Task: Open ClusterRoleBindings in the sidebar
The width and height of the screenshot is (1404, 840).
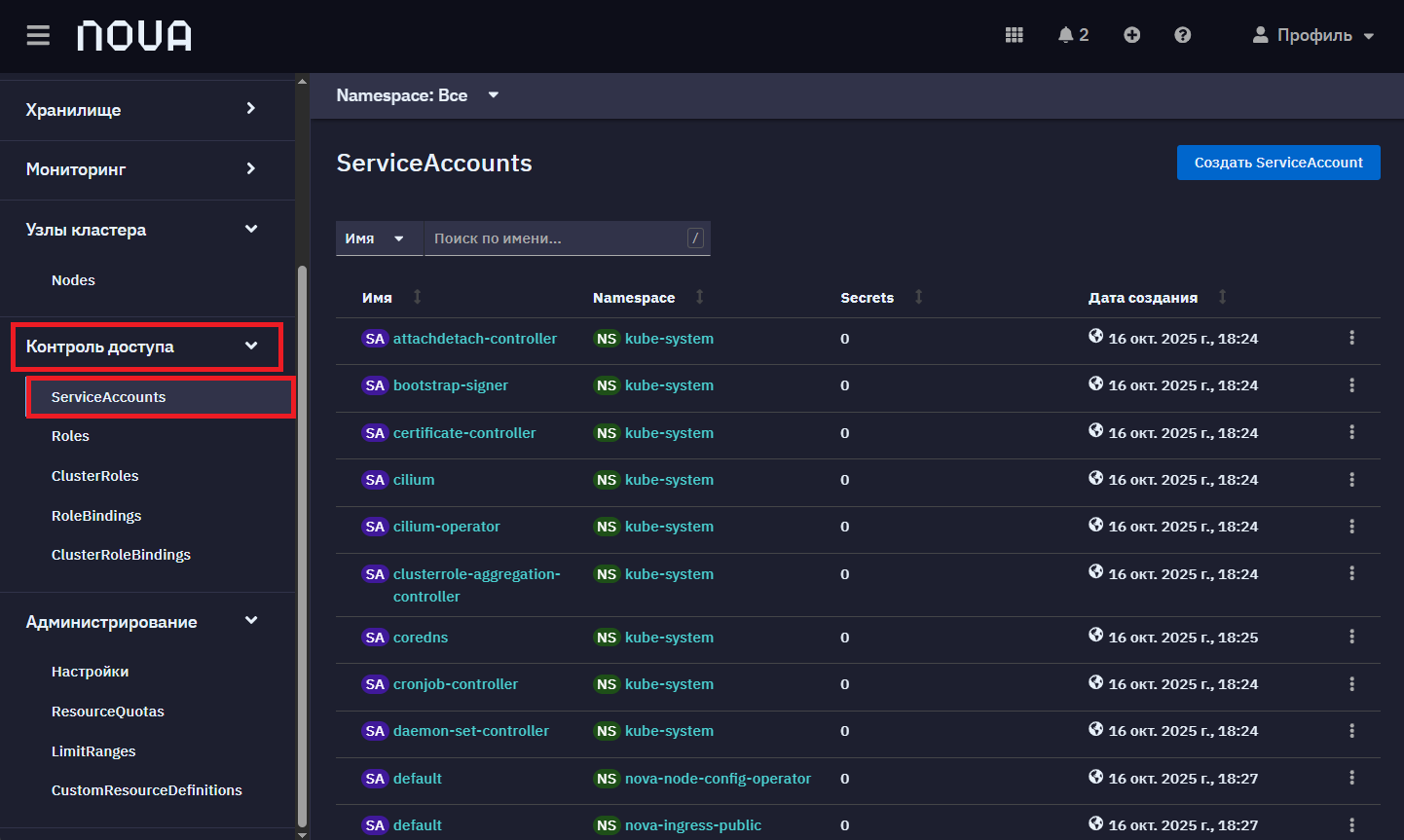Action: click(121, 555)
